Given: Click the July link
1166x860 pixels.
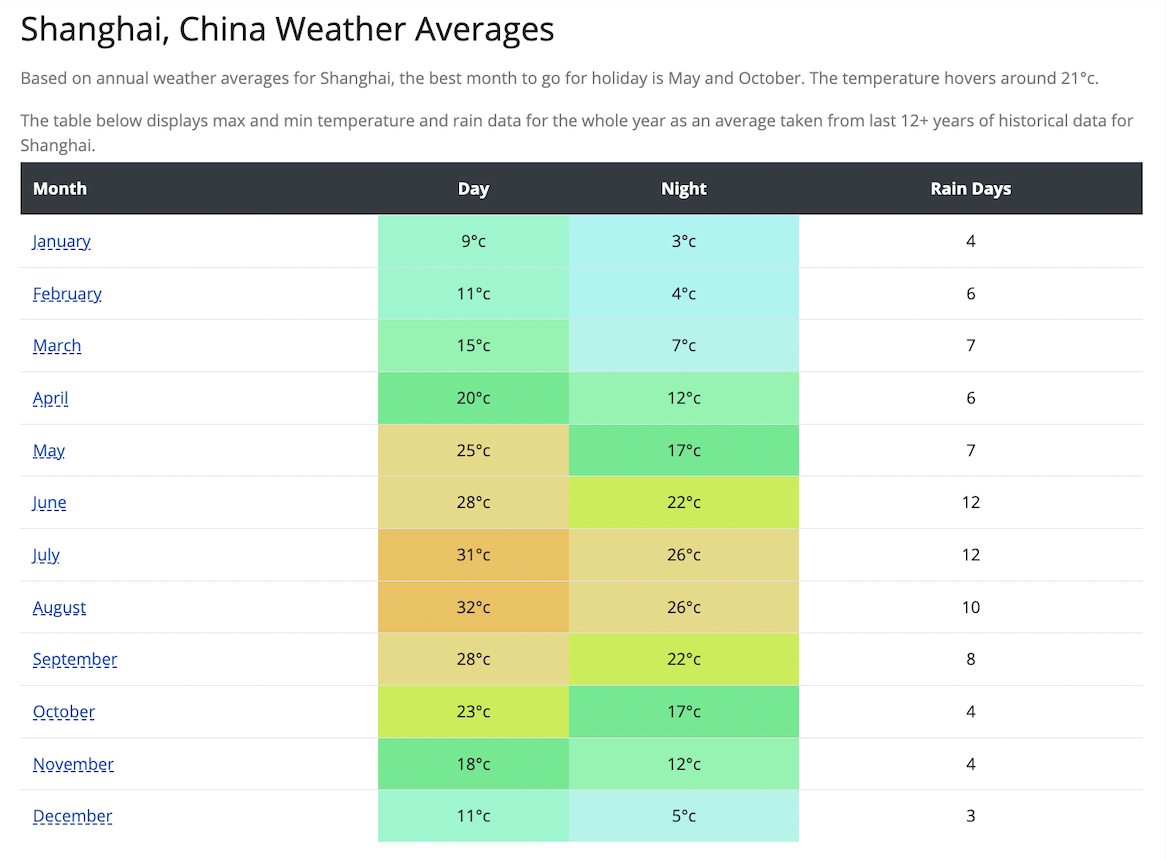Looking at the screenshot, I should 46,555.
